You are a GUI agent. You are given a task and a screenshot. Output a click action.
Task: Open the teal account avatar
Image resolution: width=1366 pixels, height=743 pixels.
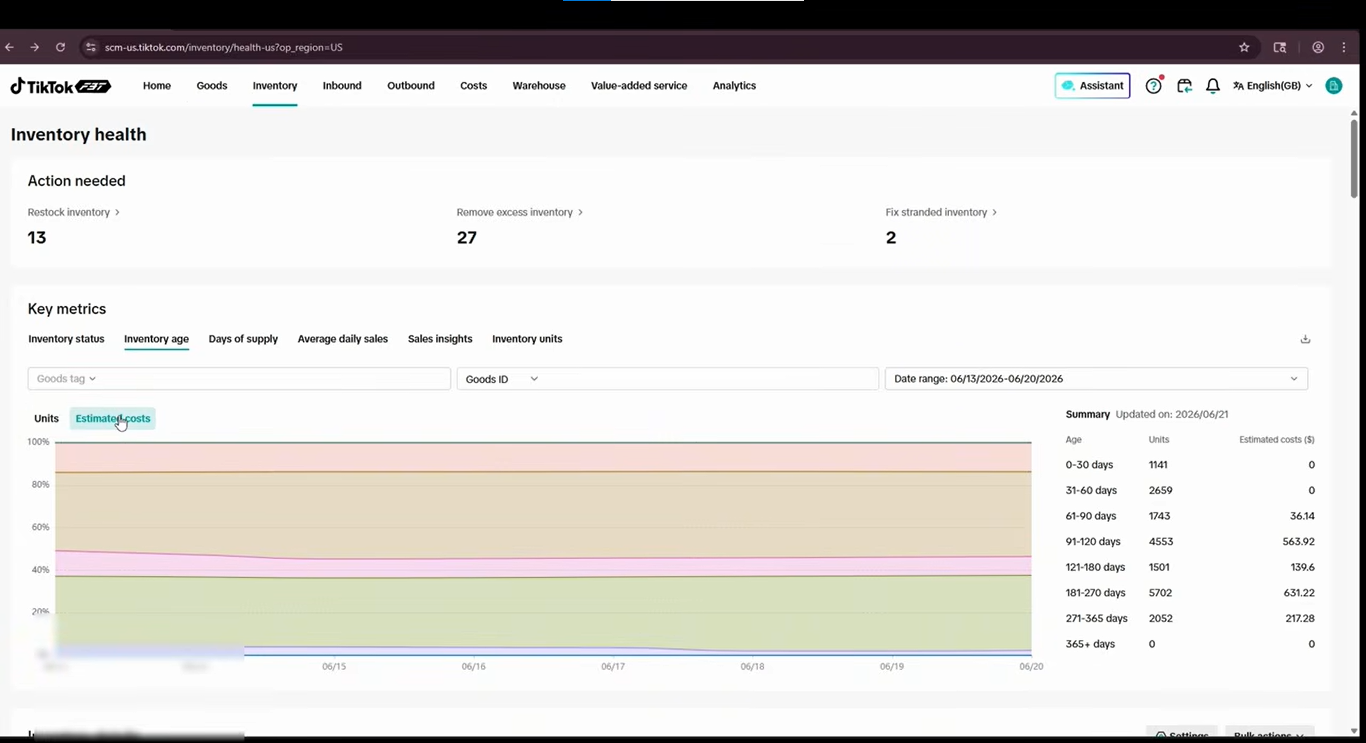click(x=1333, y=86)
